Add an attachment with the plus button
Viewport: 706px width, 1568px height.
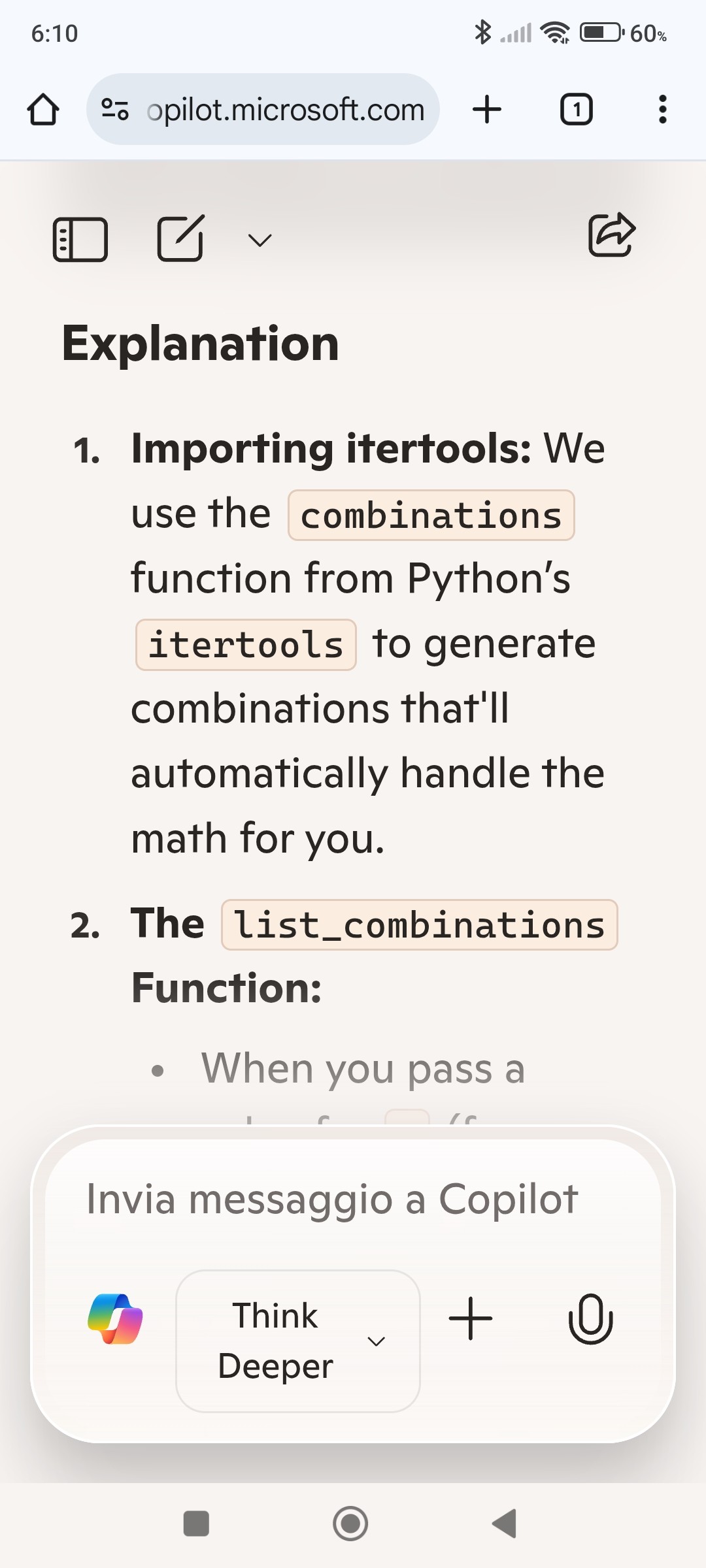(471, 1318)
